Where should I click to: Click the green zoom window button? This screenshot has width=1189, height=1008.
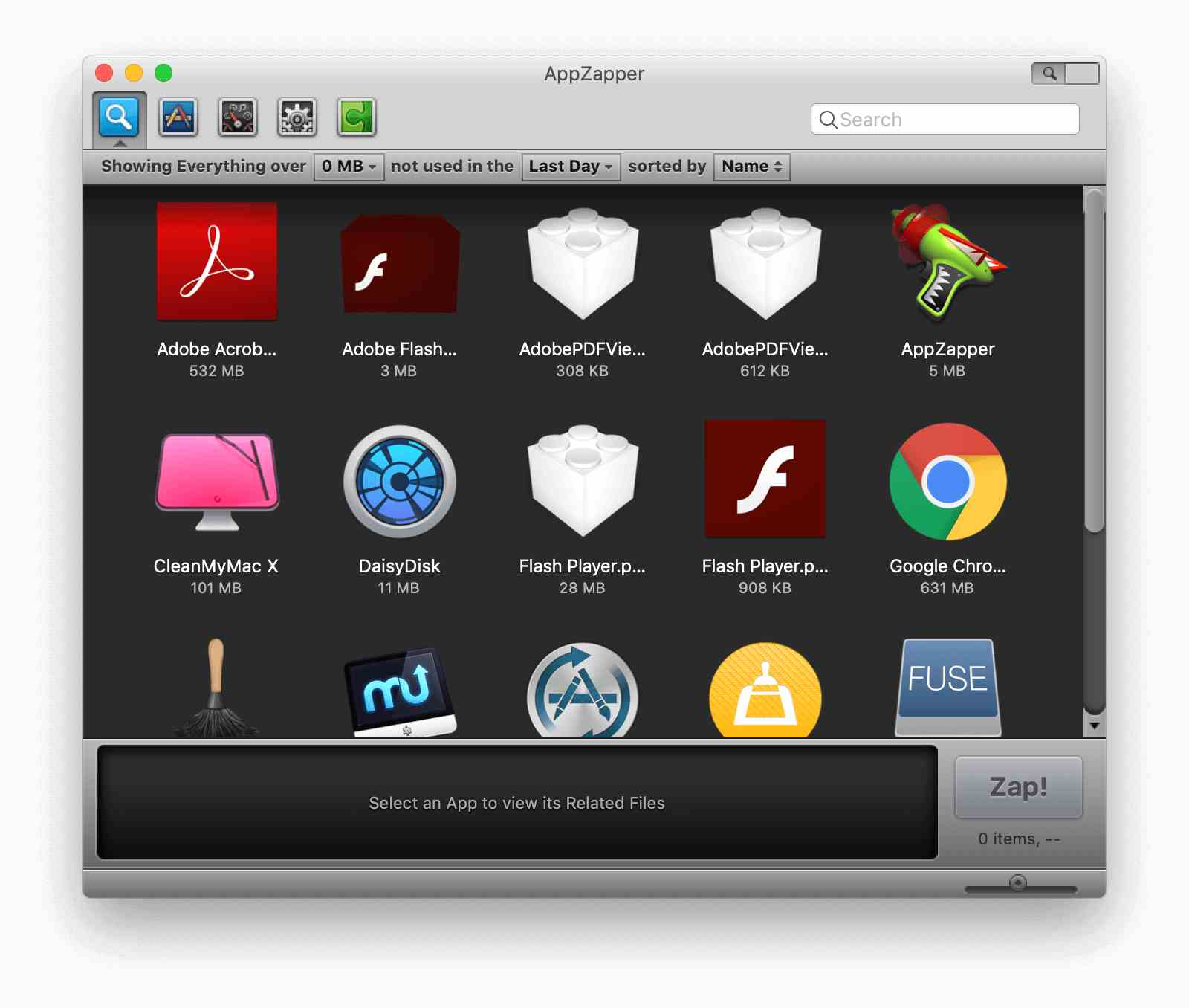[x=163, y=73]
